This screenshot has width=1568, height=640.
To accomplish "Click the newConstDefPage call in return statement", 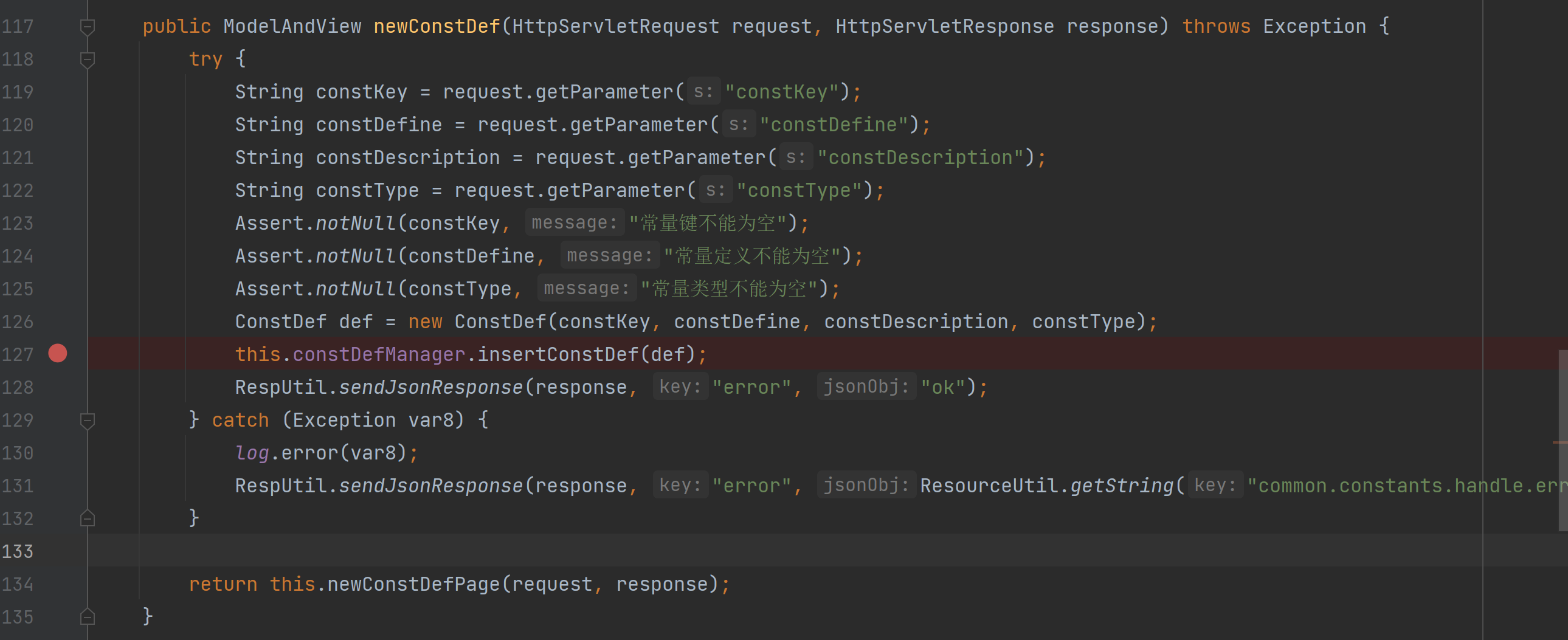I will click(413, 584).
